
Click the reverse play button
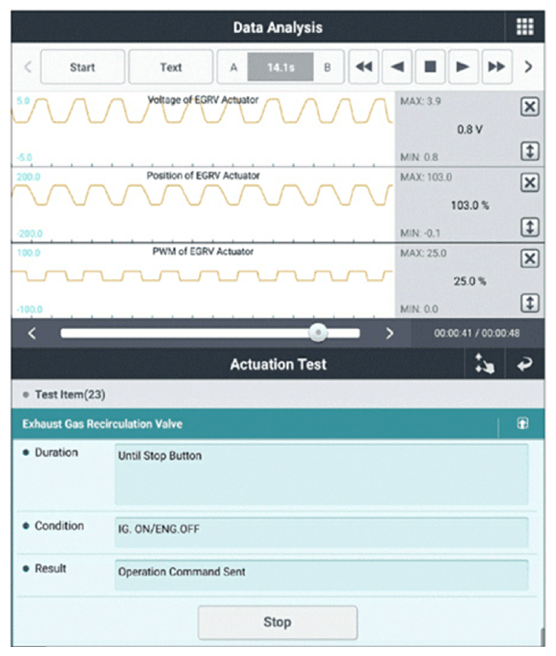[x=397, y=67]
